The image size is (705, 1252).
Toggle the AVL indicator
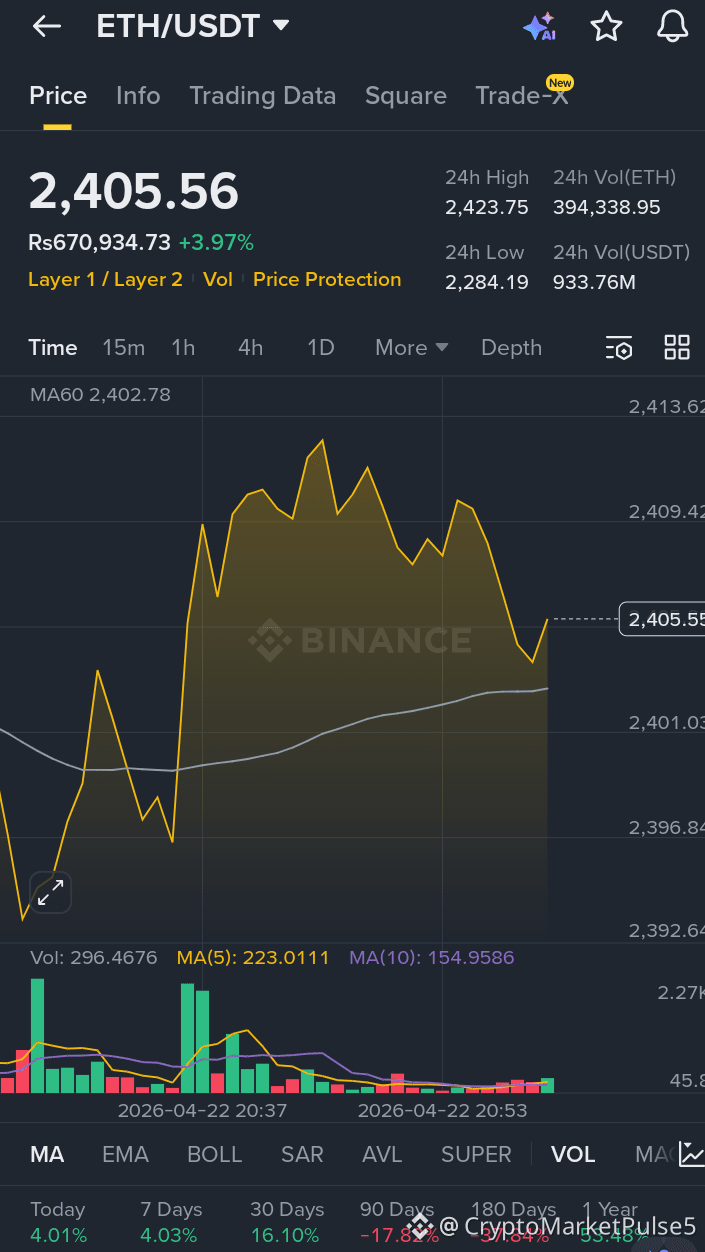(382, 1155)
